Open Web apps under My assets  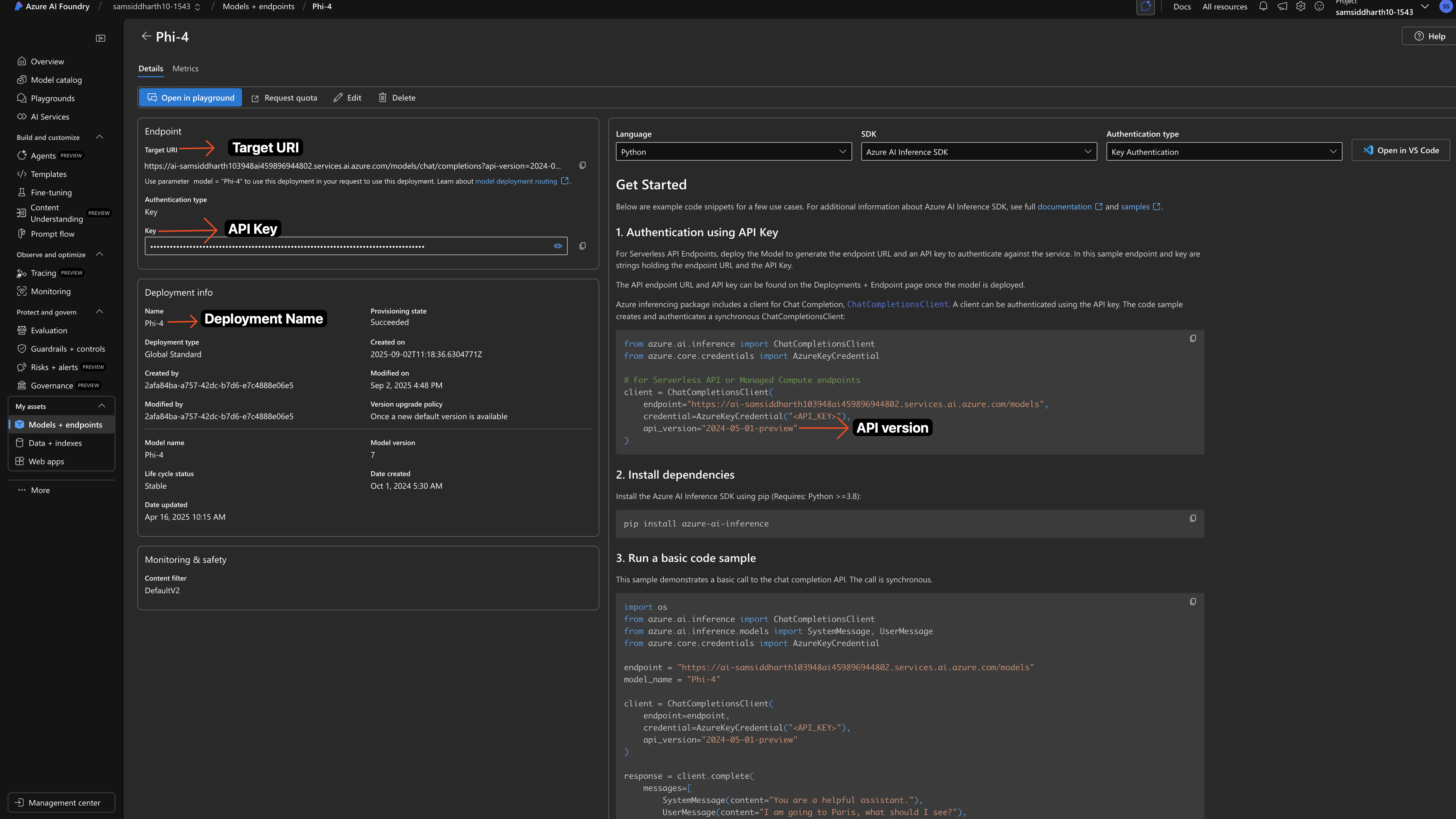click(46, 461)
